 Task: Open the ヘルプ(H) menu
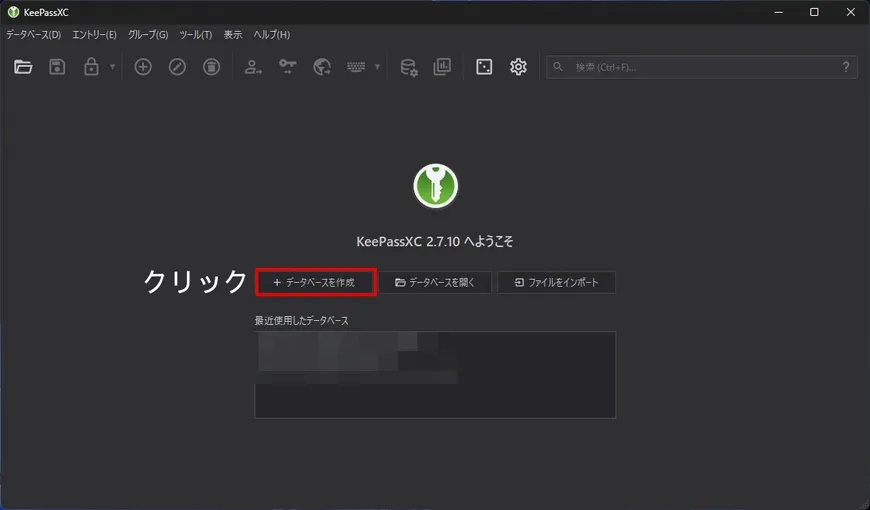pos(272,35)
